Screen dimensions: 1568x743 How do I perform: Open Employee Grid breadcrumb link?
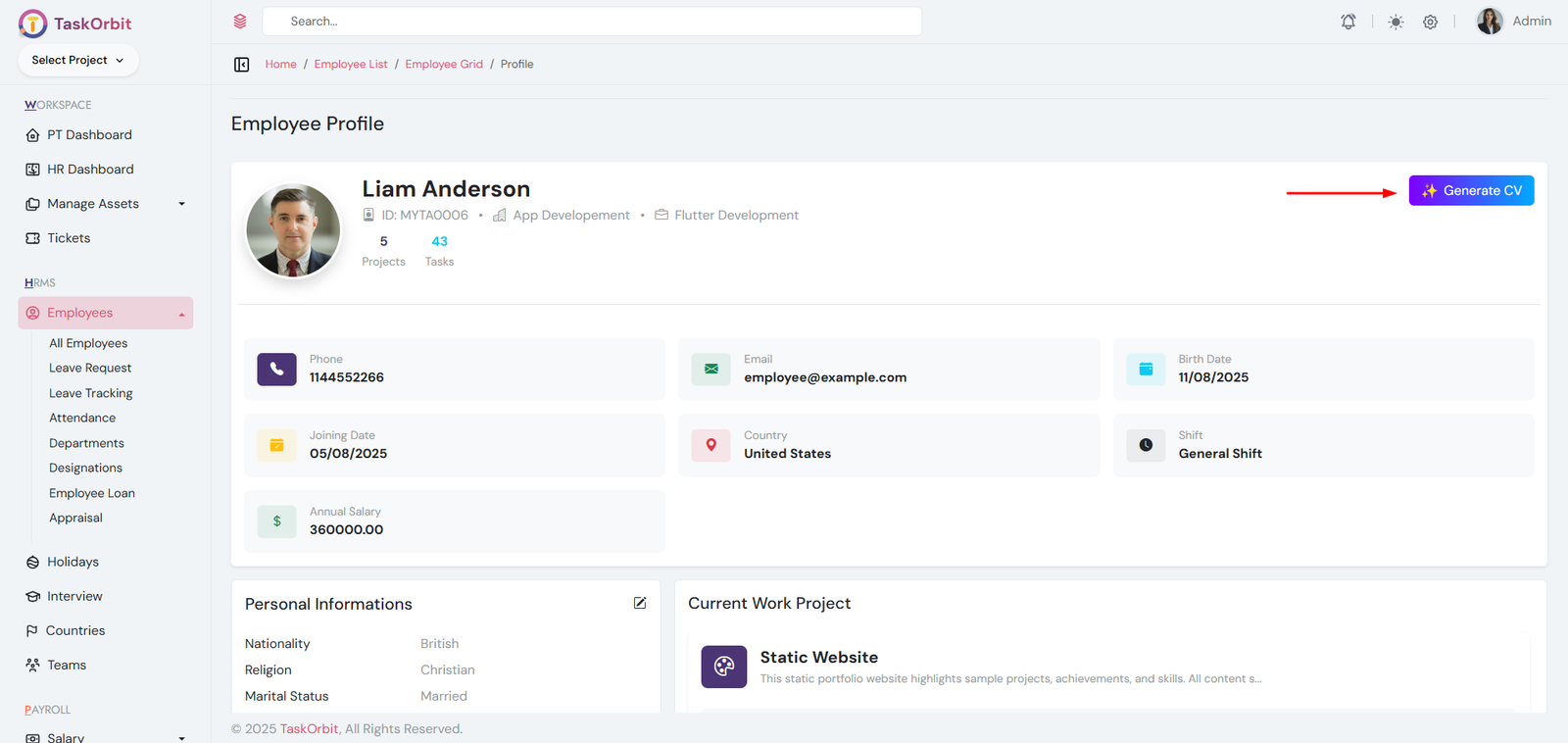pos(444,65)
